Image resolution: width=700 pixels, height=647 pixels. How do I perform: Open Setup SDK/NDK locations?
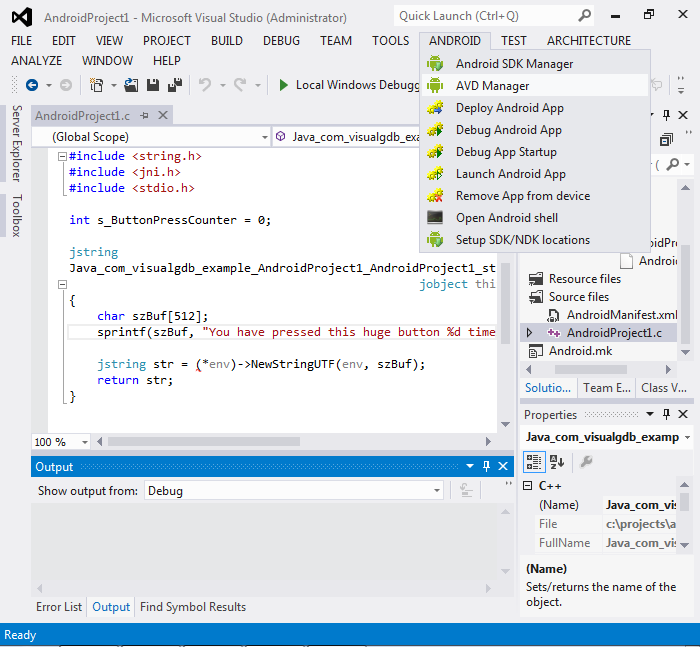point(535,240)
